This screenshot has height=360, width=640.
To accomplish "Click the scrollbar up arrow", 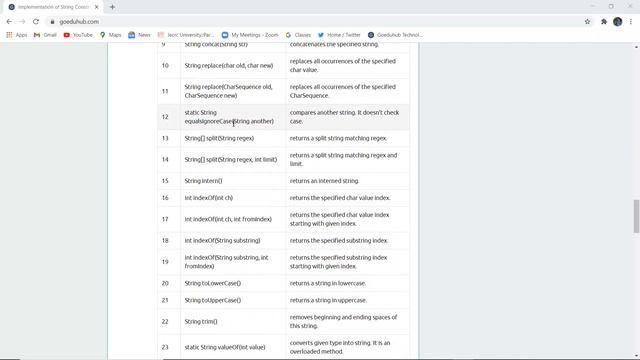I will coord(636,47).
